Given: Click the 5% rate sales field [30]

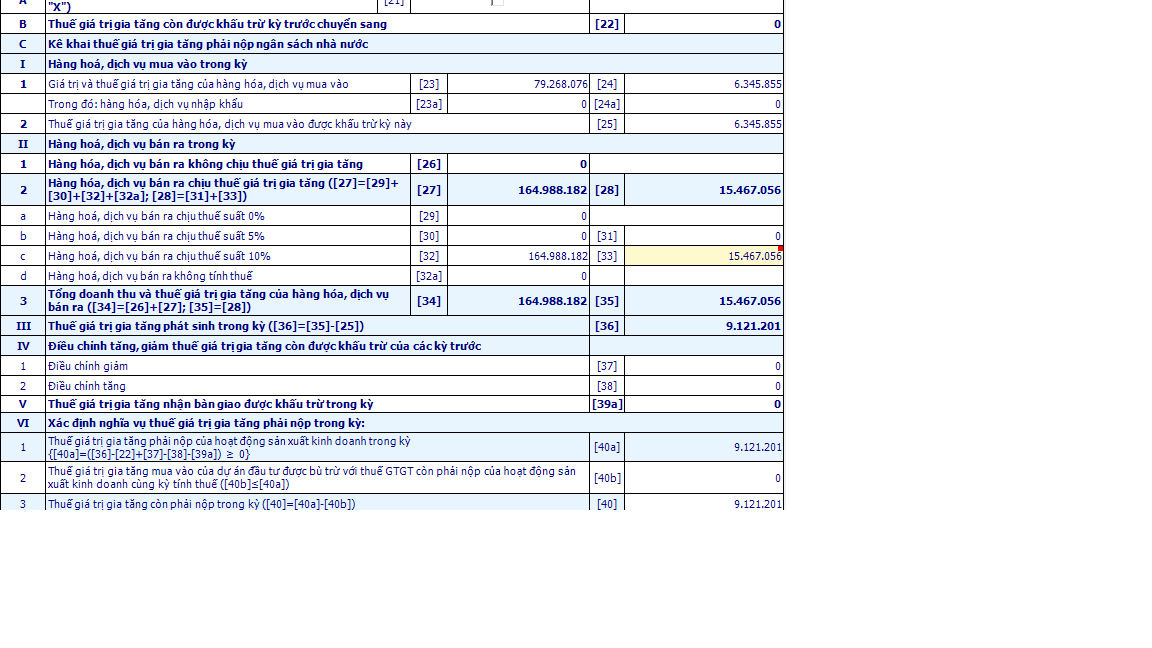Looking at the screenshot, I should 518,236.
